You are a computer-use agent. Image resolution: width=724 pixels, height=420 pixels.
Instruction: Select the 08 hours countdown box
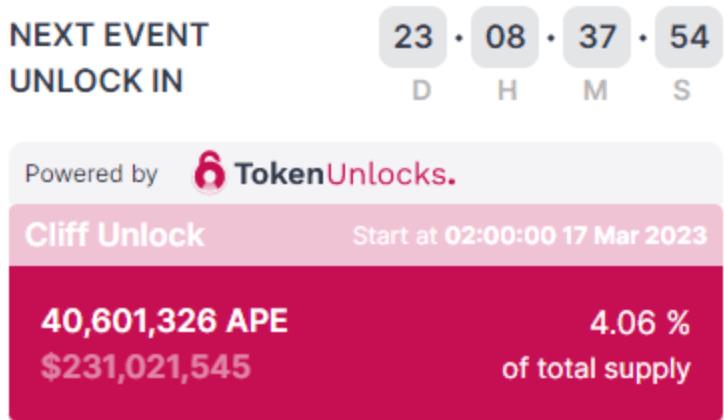coord(505,37)
